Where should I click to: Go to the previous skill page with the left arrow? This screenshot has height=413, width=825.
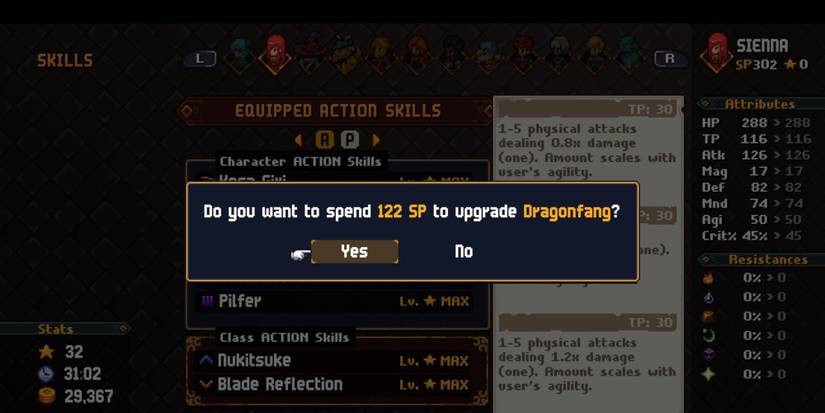coord(298,140)
